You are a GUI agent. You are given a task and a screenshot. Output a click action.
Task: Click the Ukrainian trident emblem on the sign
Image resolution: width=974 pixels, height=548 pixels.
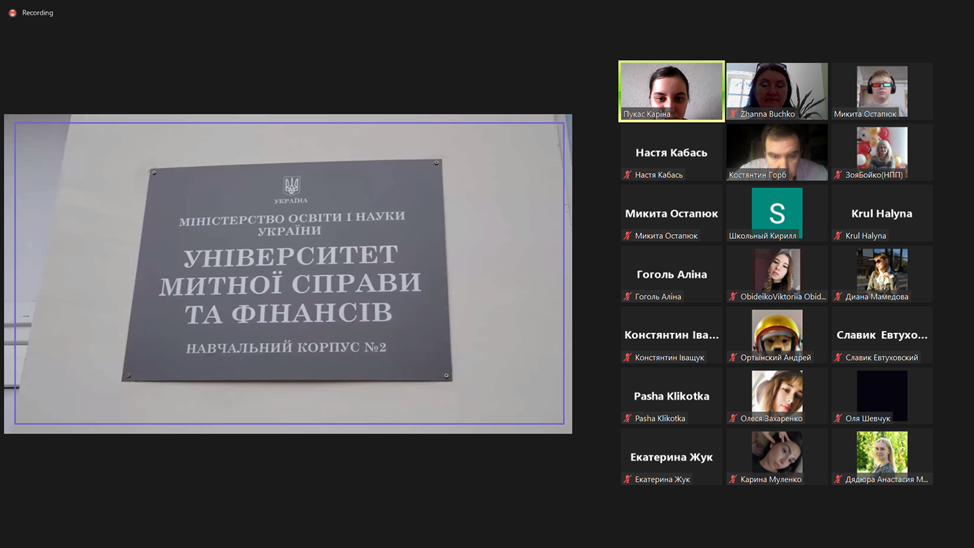[291, 185]
